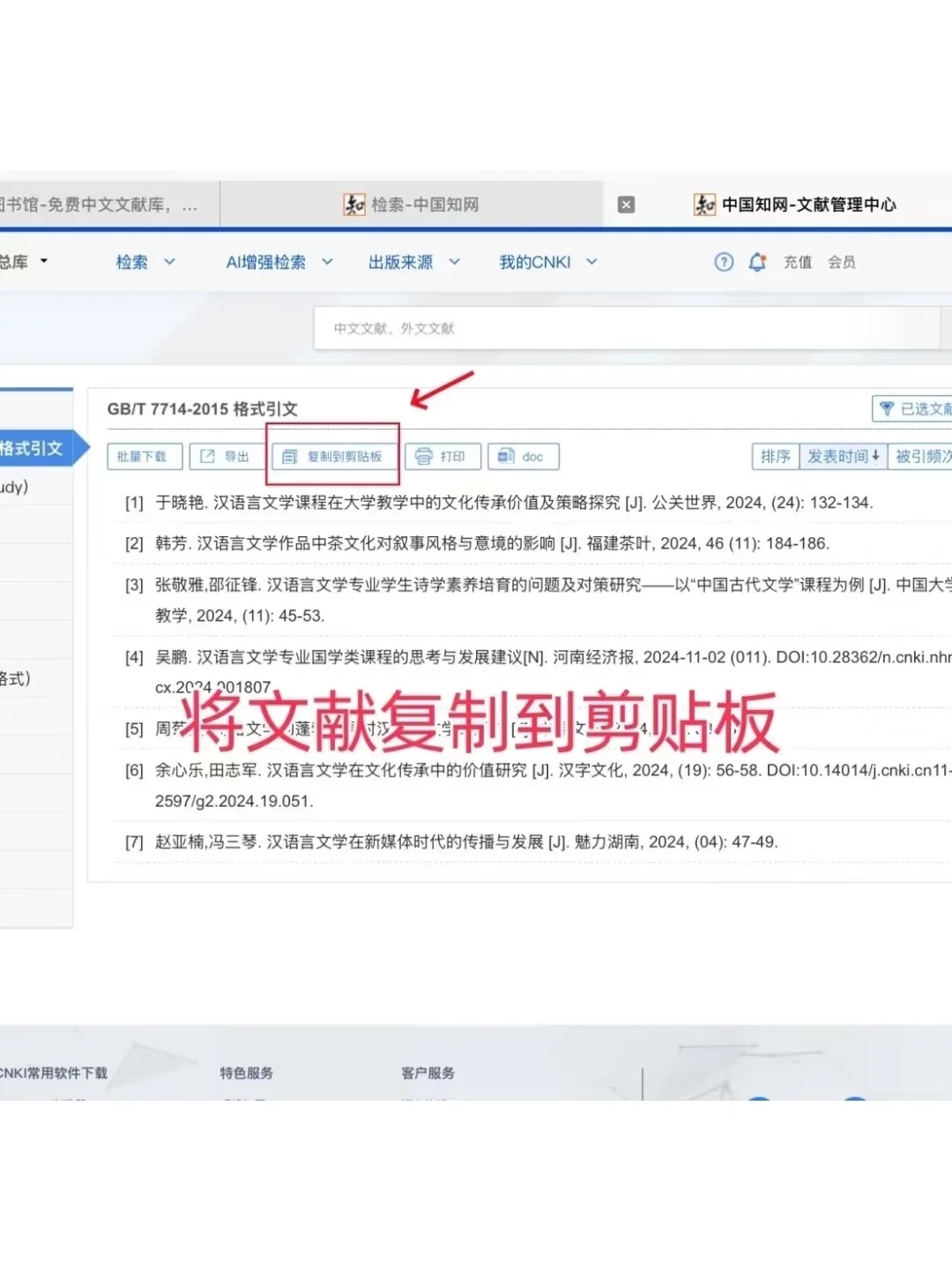Click the CNKI logo on 检索 tab

tap(354, 205)
